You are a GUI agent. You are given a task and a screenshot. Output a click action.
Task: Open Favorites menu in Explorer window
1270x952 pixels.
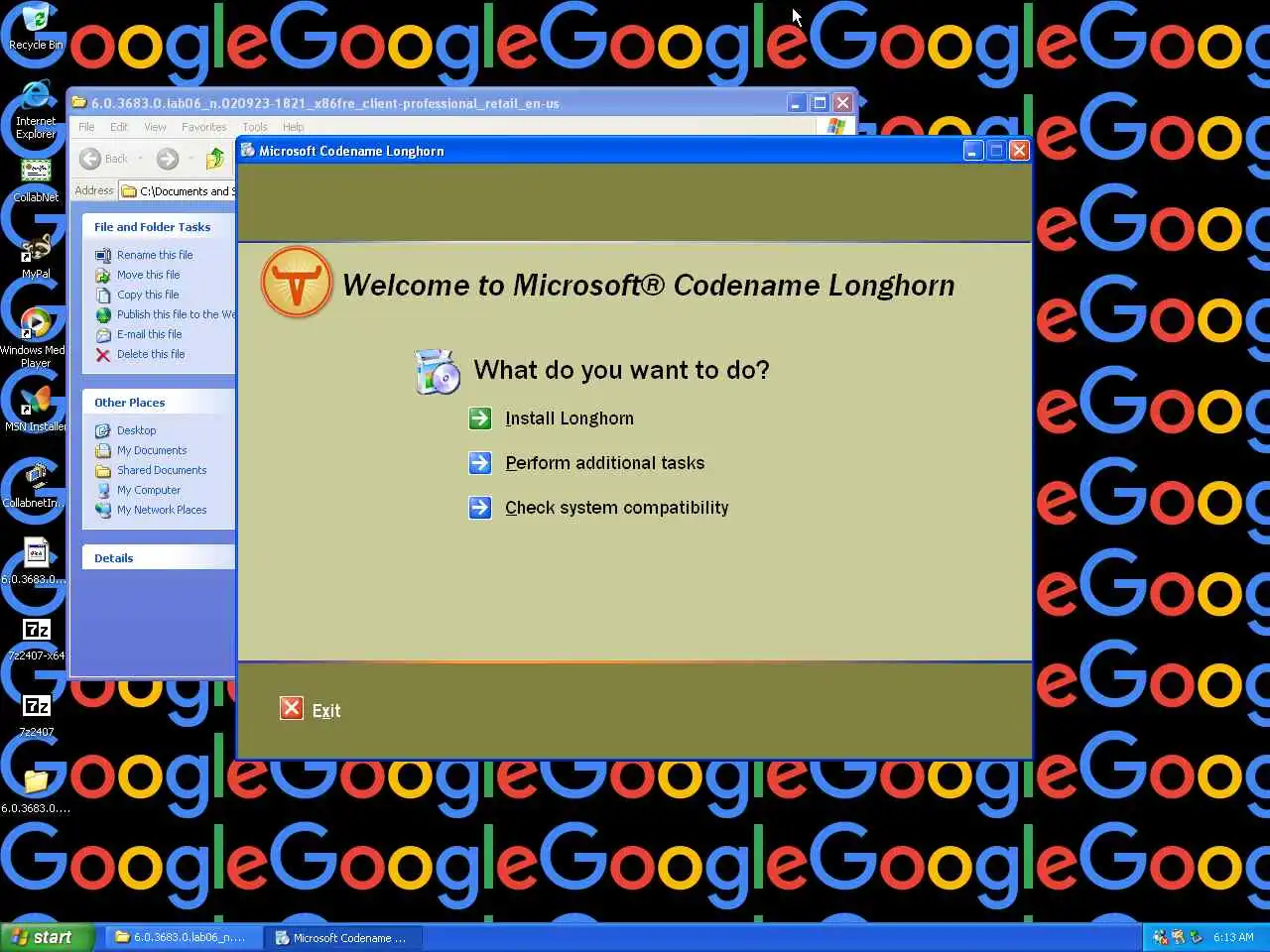tap(203, 127)
